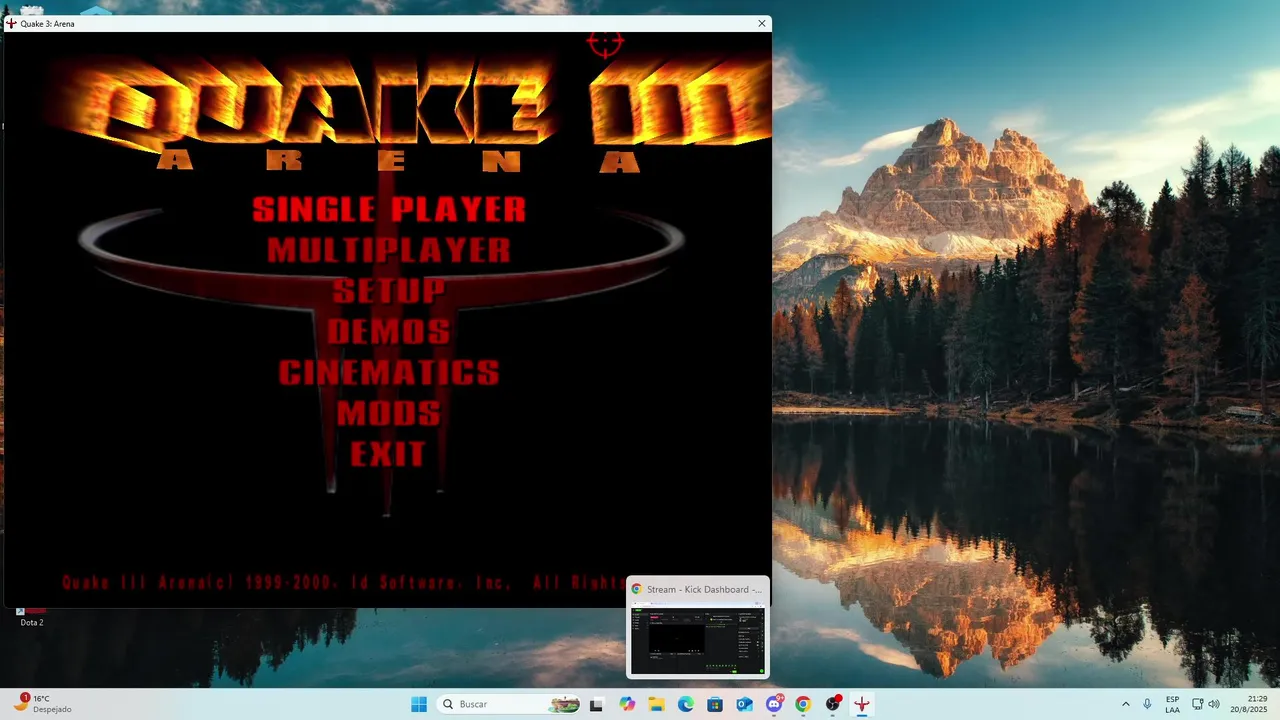
Task: Start a Single Player game
Action: (x=389, y=209)
